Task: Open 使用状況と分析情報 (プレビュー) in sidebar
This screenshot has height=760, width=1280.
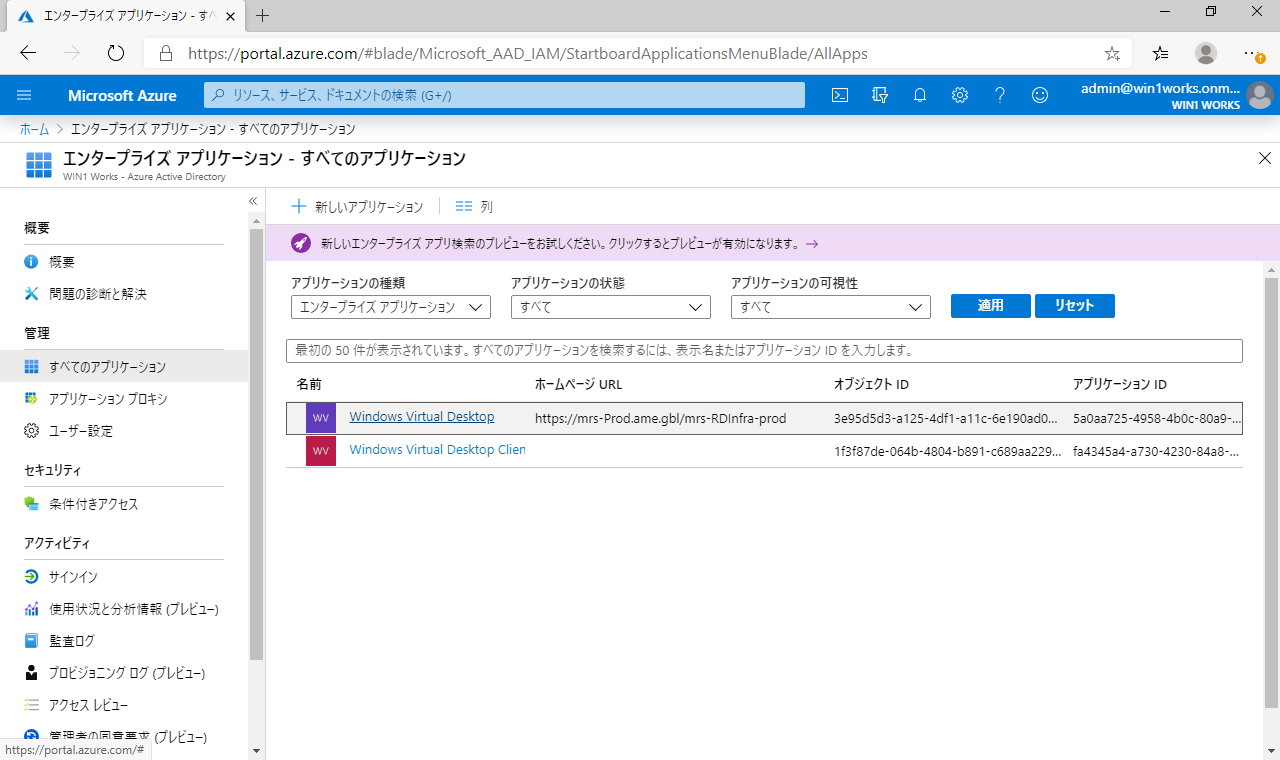Action: (134, 609)
